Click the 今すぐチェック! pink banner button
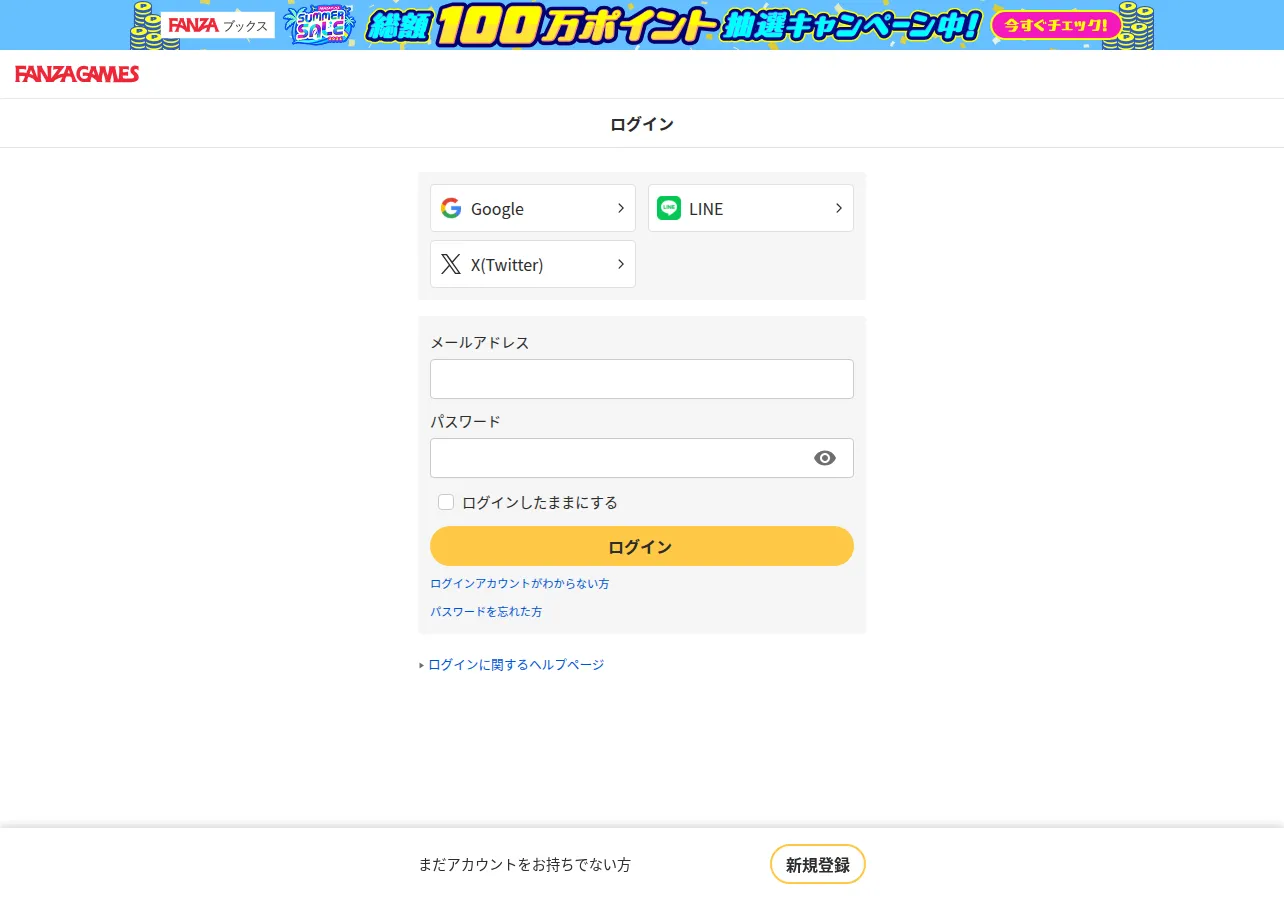1284x900 pixels. [x=1057, y=25]
